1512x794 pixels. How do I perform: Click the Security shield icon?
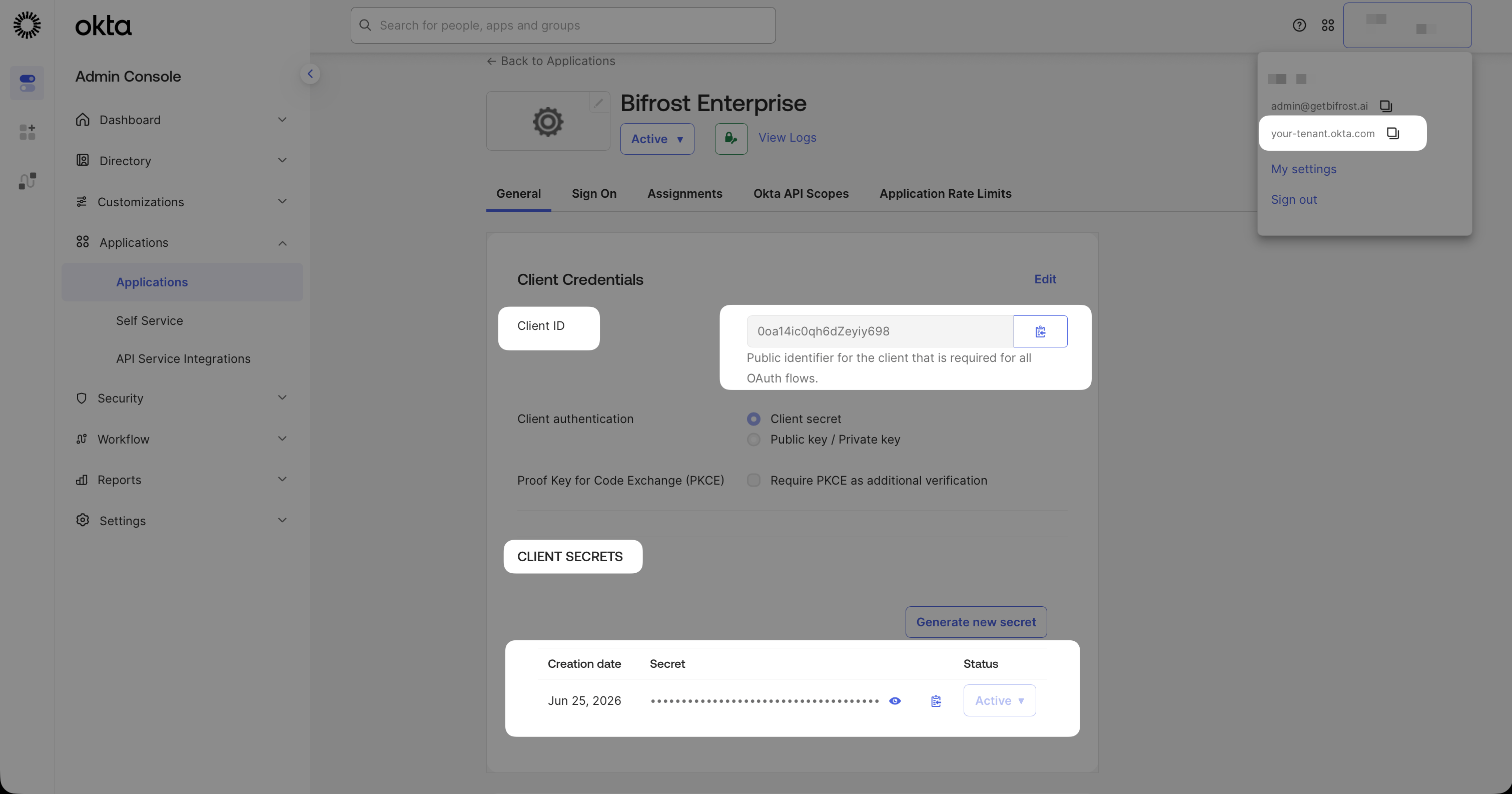point(82,398)
